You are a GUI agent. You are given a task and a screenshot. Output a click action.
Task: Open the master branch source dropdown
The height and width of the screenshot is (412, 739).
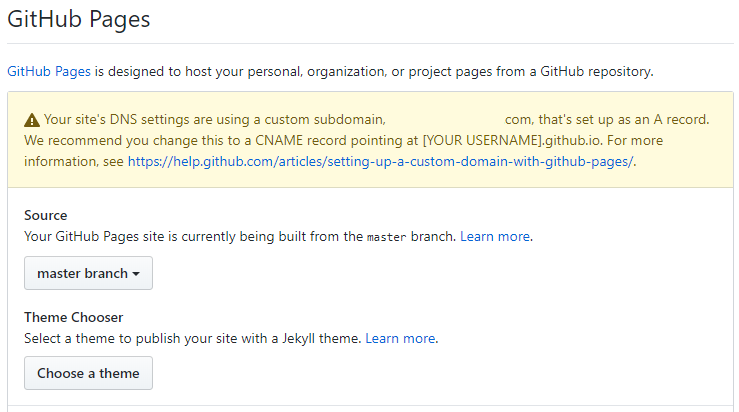[88, 273]
